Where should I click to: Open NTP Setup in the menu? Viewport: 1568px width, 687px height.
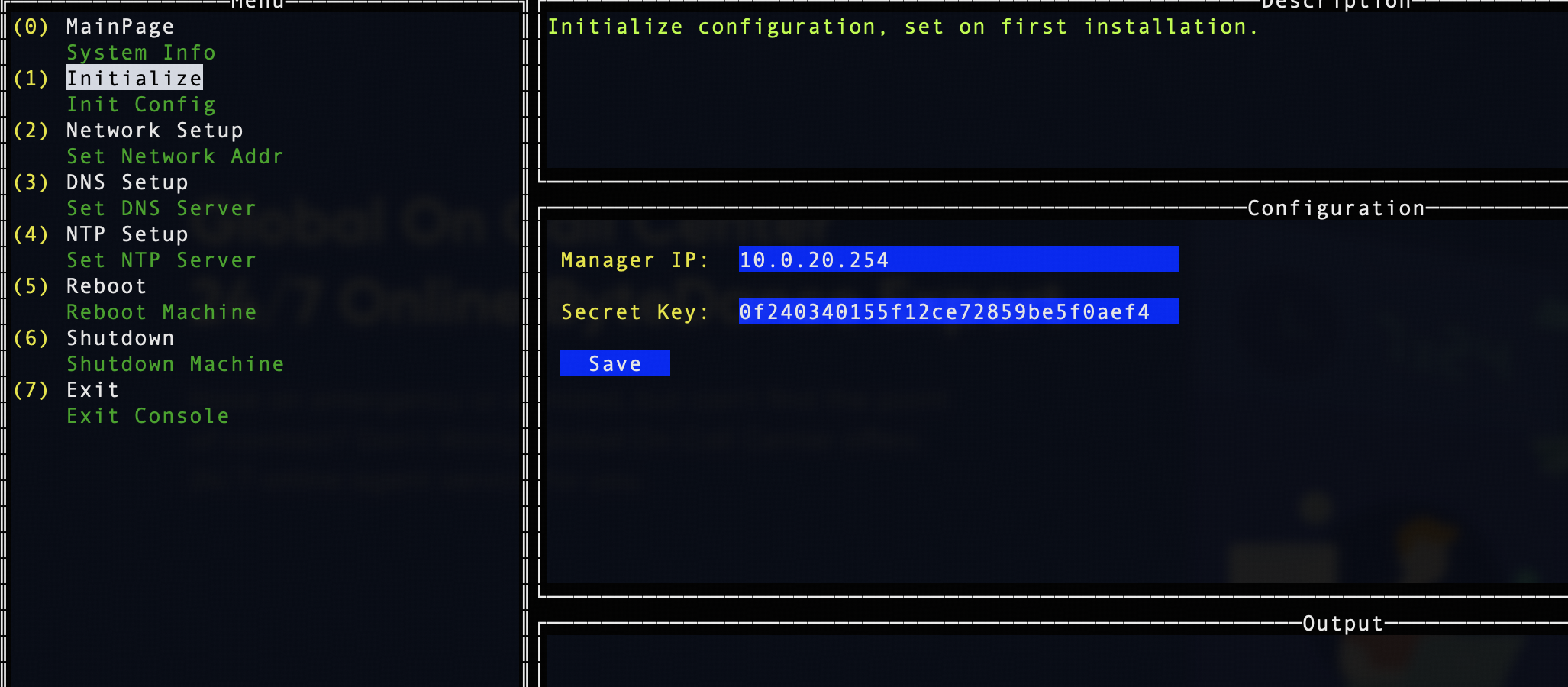(127, 234)
